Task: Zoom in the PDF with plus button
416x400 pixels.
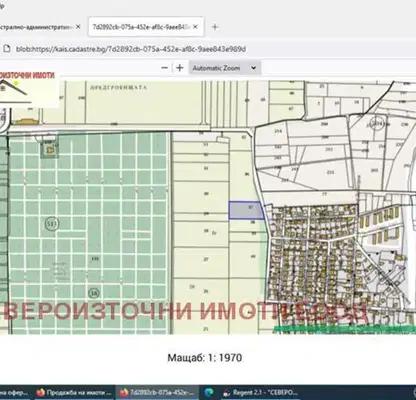Action: (x=180, y=68)
